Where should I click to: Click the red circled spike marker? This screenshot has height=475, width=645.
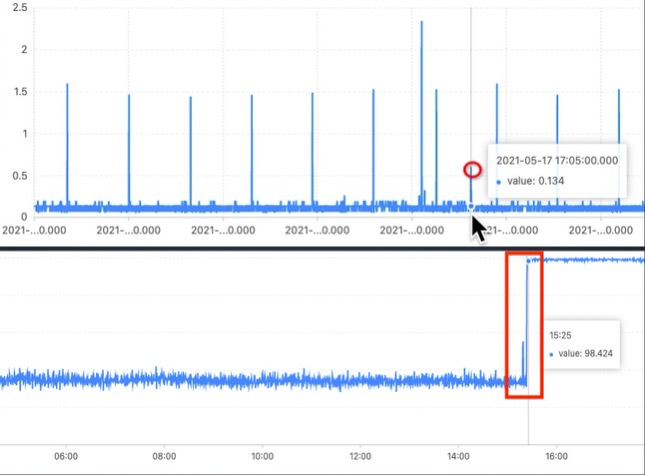point(472,169)
